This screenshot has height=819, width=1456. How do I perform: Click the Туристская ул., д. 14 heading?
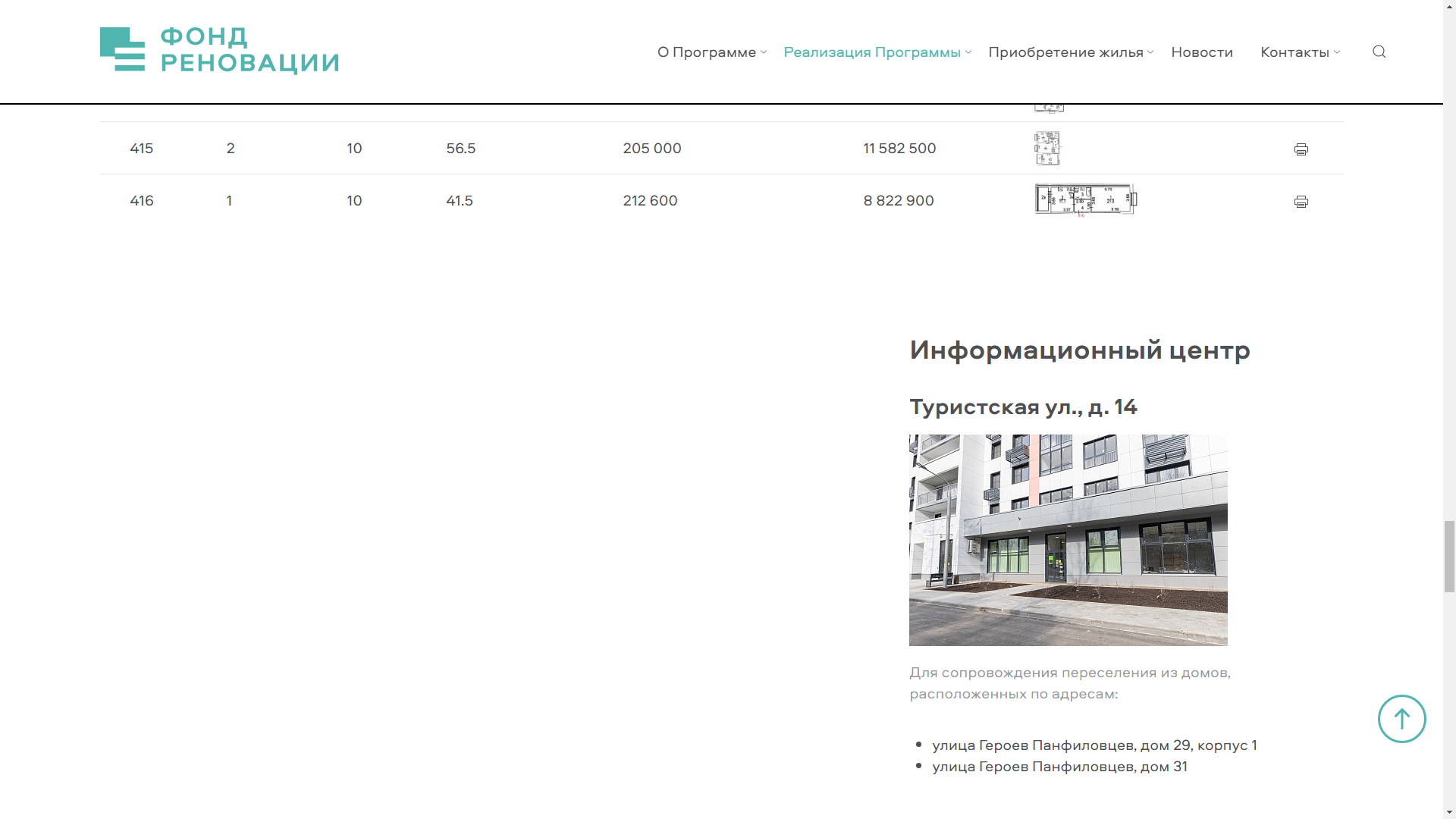coord(1022,407)
